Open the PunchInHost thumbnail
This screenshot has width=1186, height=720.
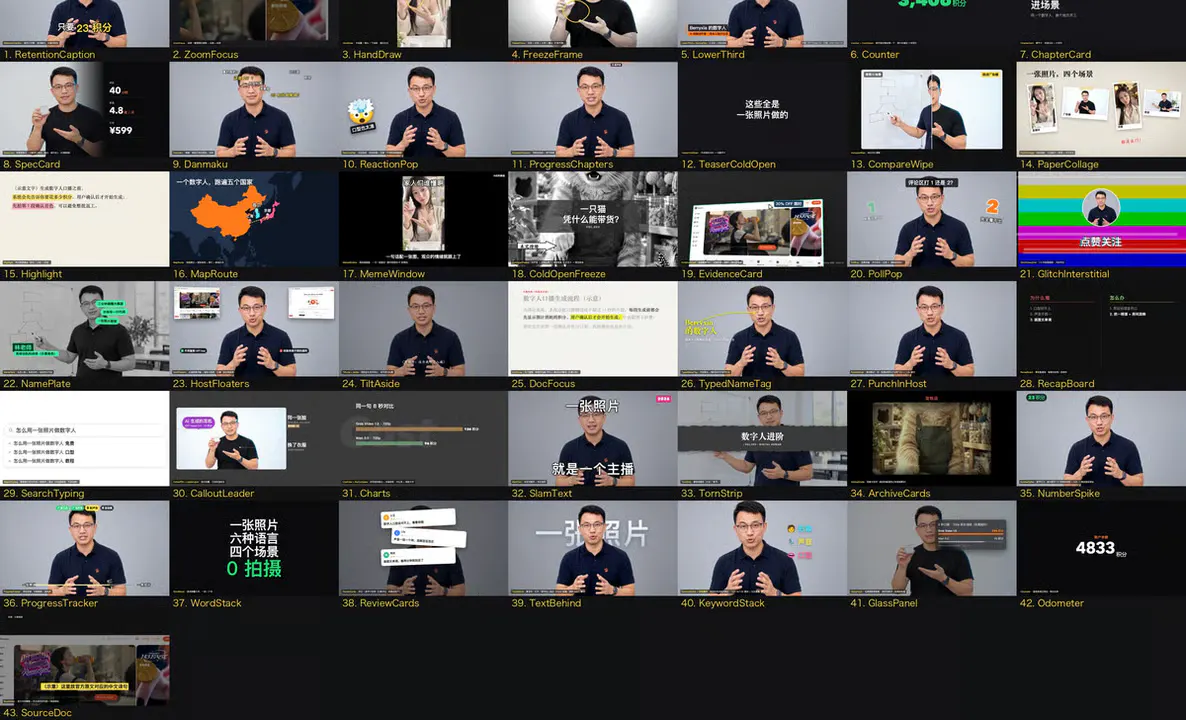pos(932,328)
